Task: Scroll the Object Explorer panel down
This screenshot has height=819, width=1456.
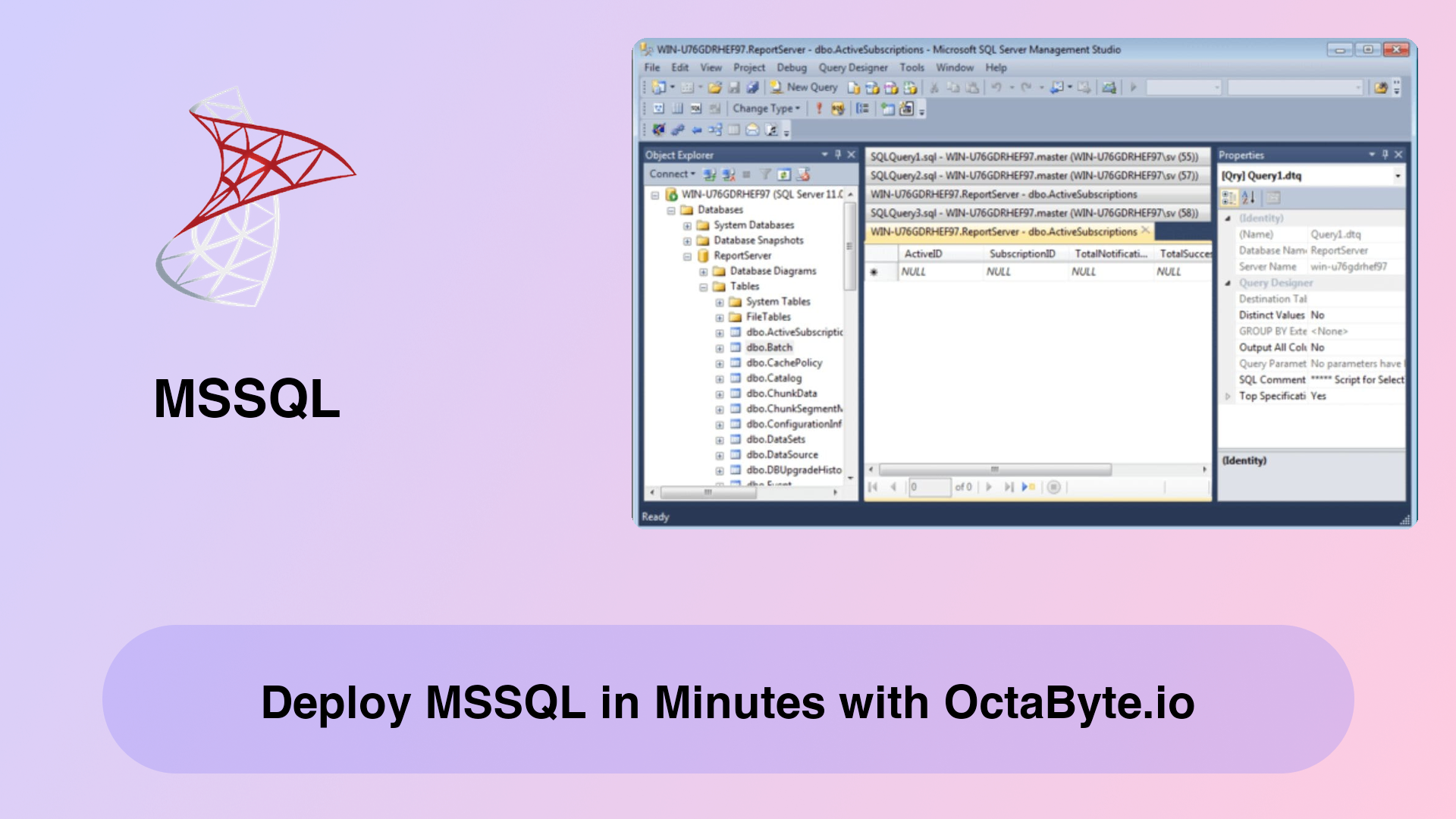Action: [850, 482]
